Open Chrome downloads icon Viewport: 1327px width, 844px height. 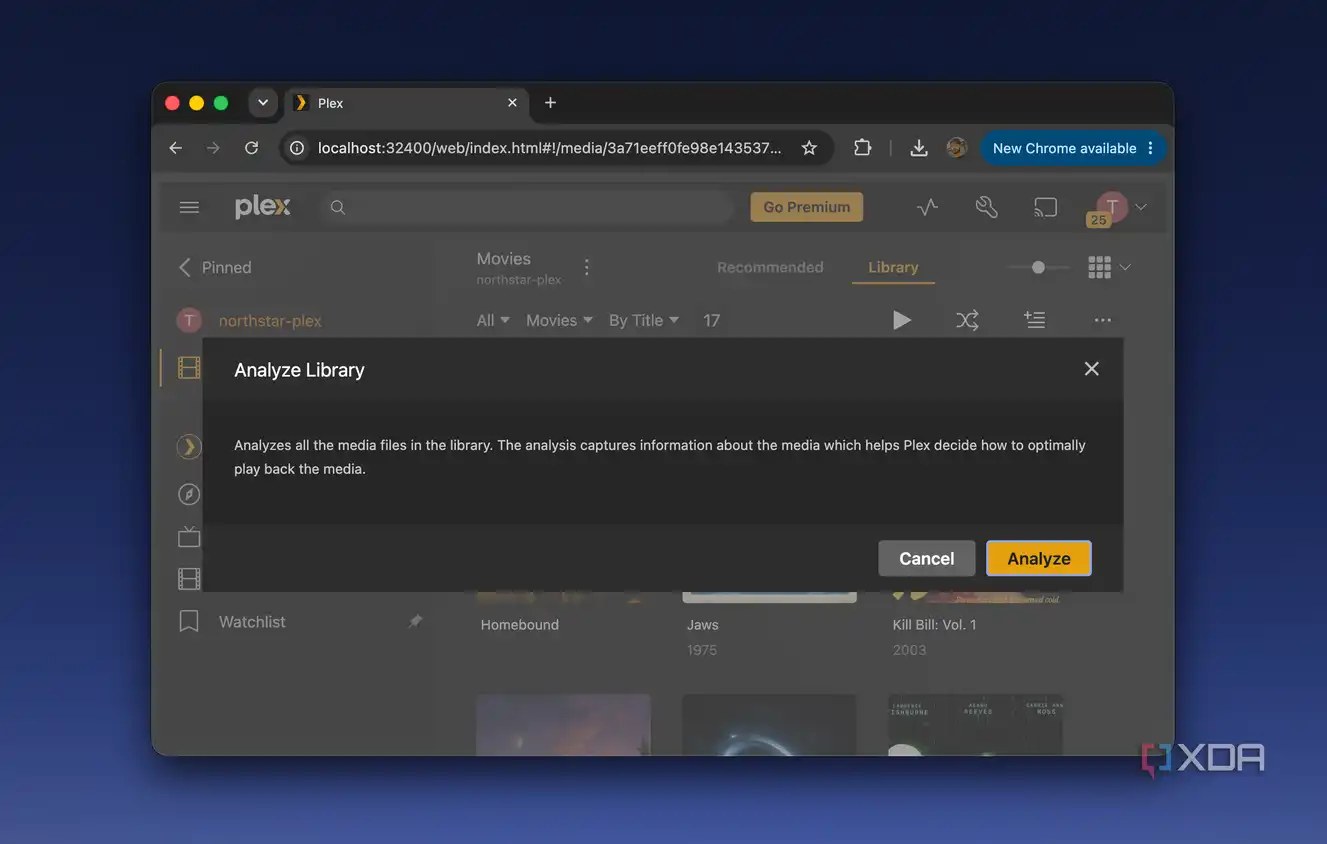[919, 148]
